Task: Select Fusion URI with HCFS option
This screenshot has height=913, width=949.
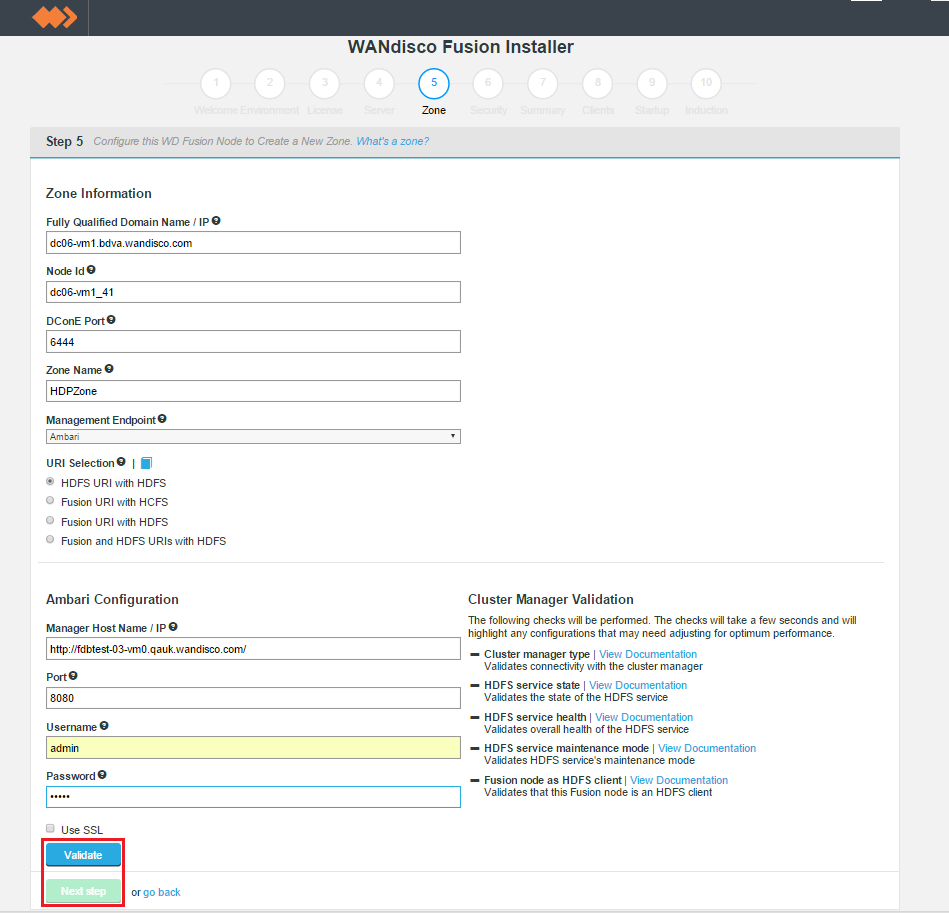Action: point(50,501)
